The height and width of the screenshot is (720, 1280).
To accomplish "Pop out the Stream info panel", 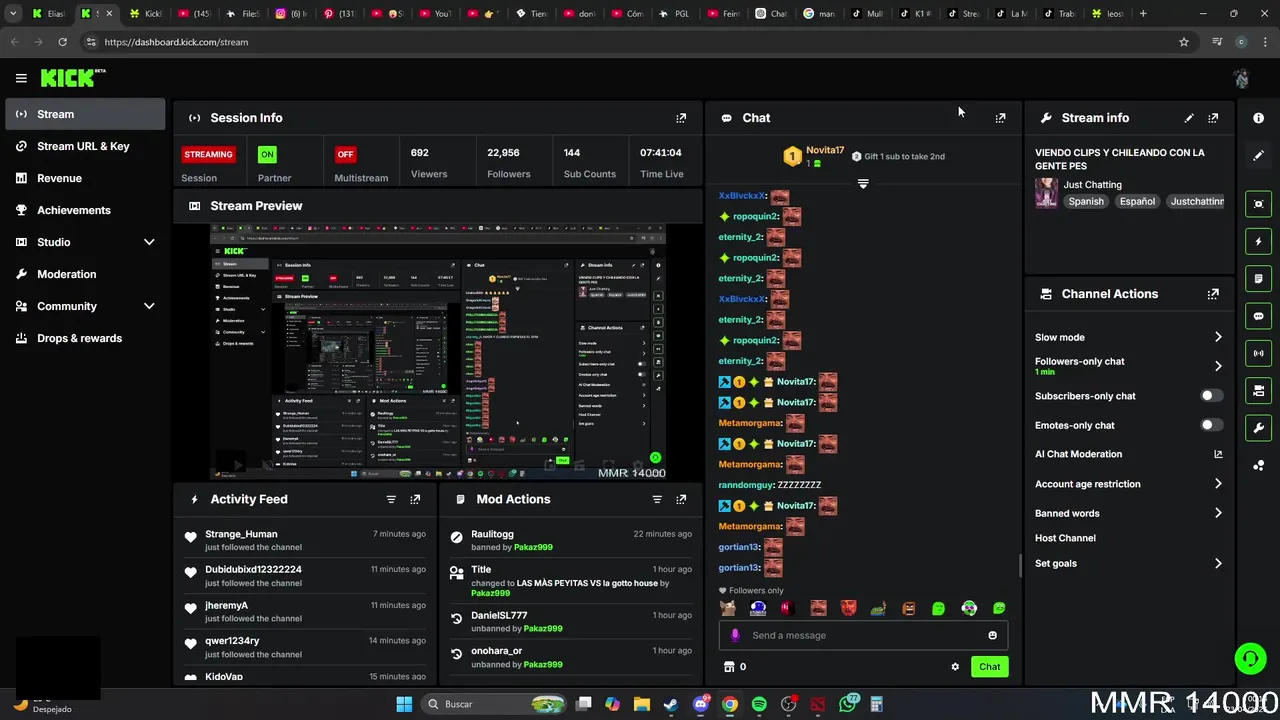I will (1213, 118).
